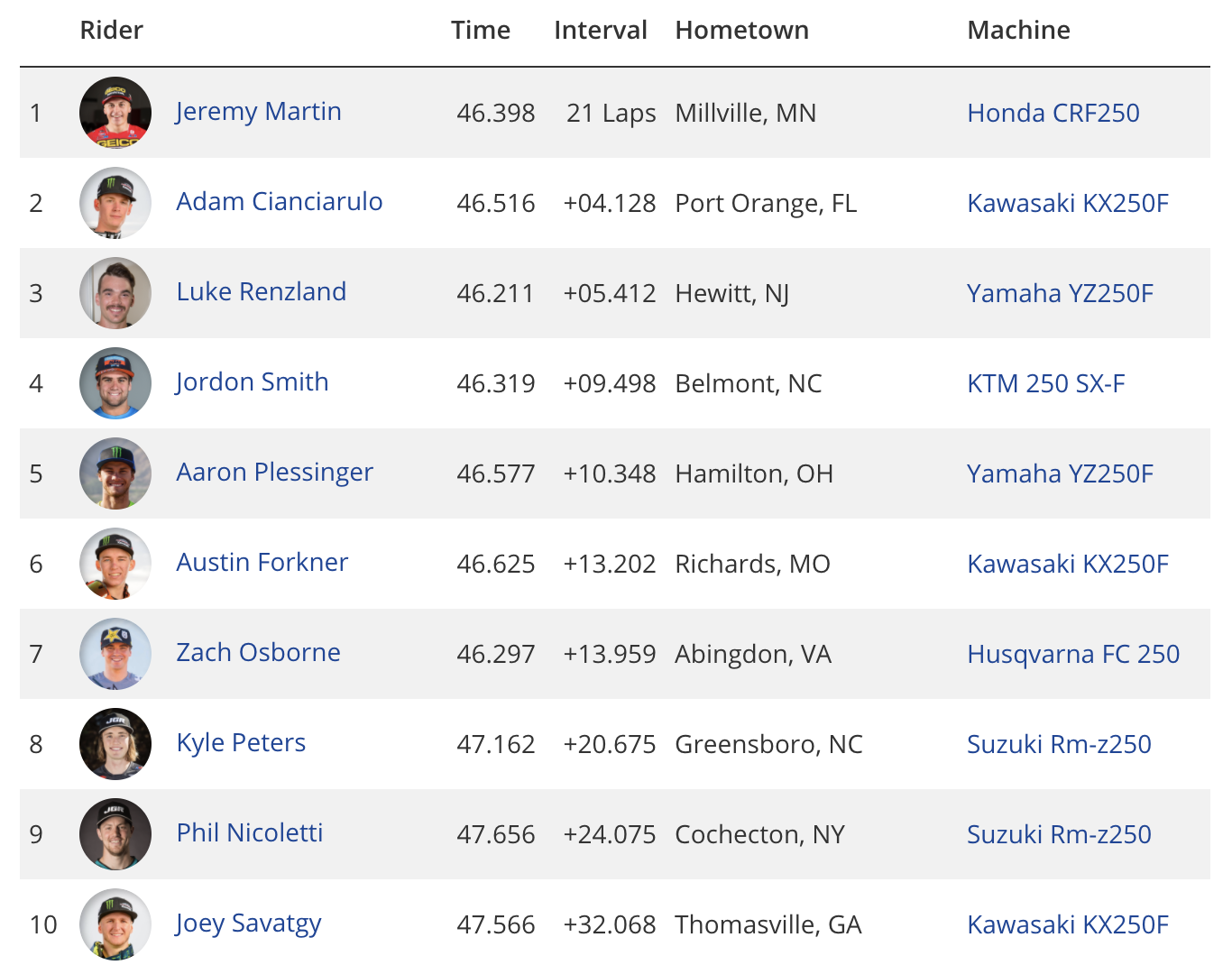Open Husqvarna FC 250 machine link
Image resolution: width=1232 pixels, height=965 pixels.
tap(1073, 654)
